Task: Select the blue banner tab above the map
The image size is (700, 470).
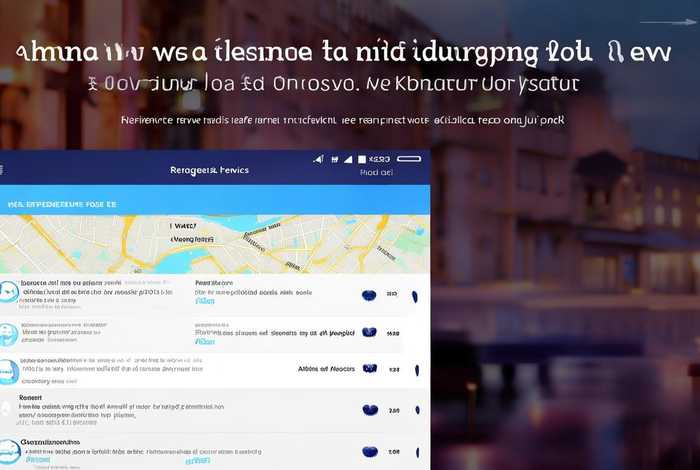Action: [62, 203]
